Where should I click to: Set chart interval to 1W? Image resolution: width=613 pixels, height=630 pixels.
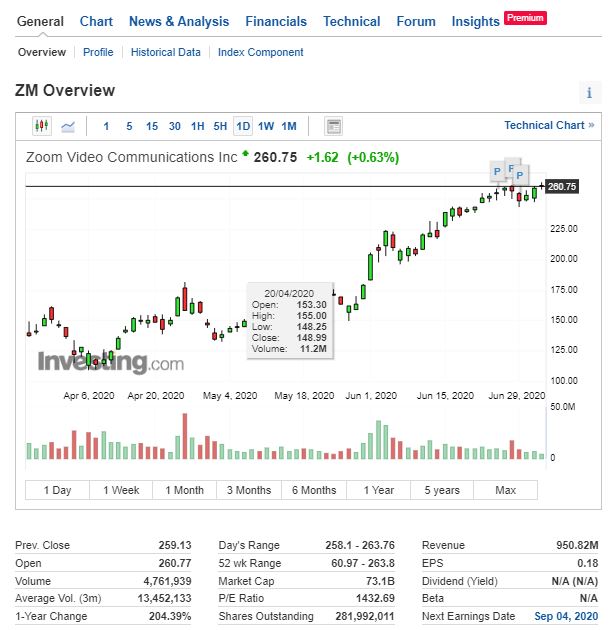[x=266, y=127]
